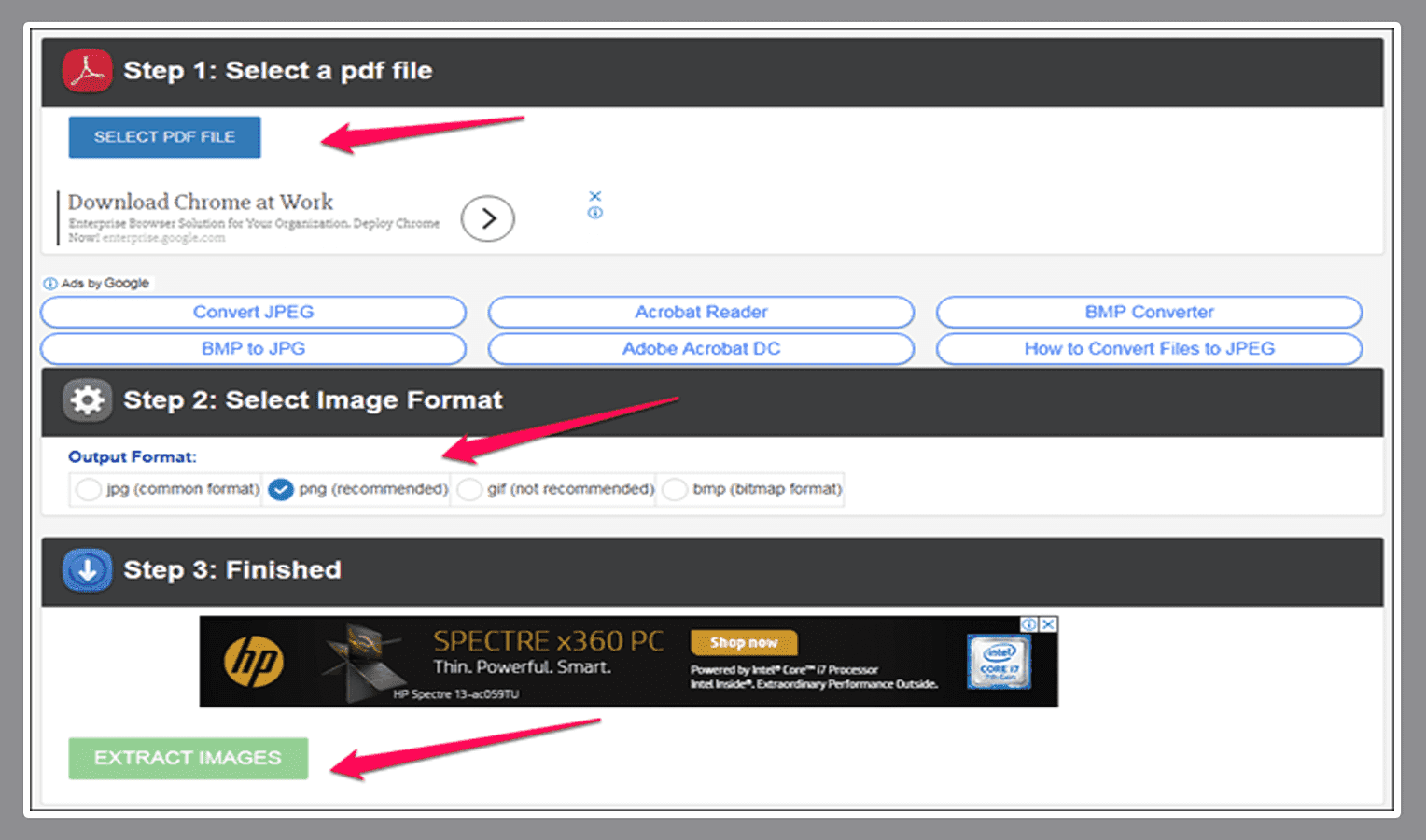Select png (recommended) output option
1426x840 pixels.
(x=281, y=489)
